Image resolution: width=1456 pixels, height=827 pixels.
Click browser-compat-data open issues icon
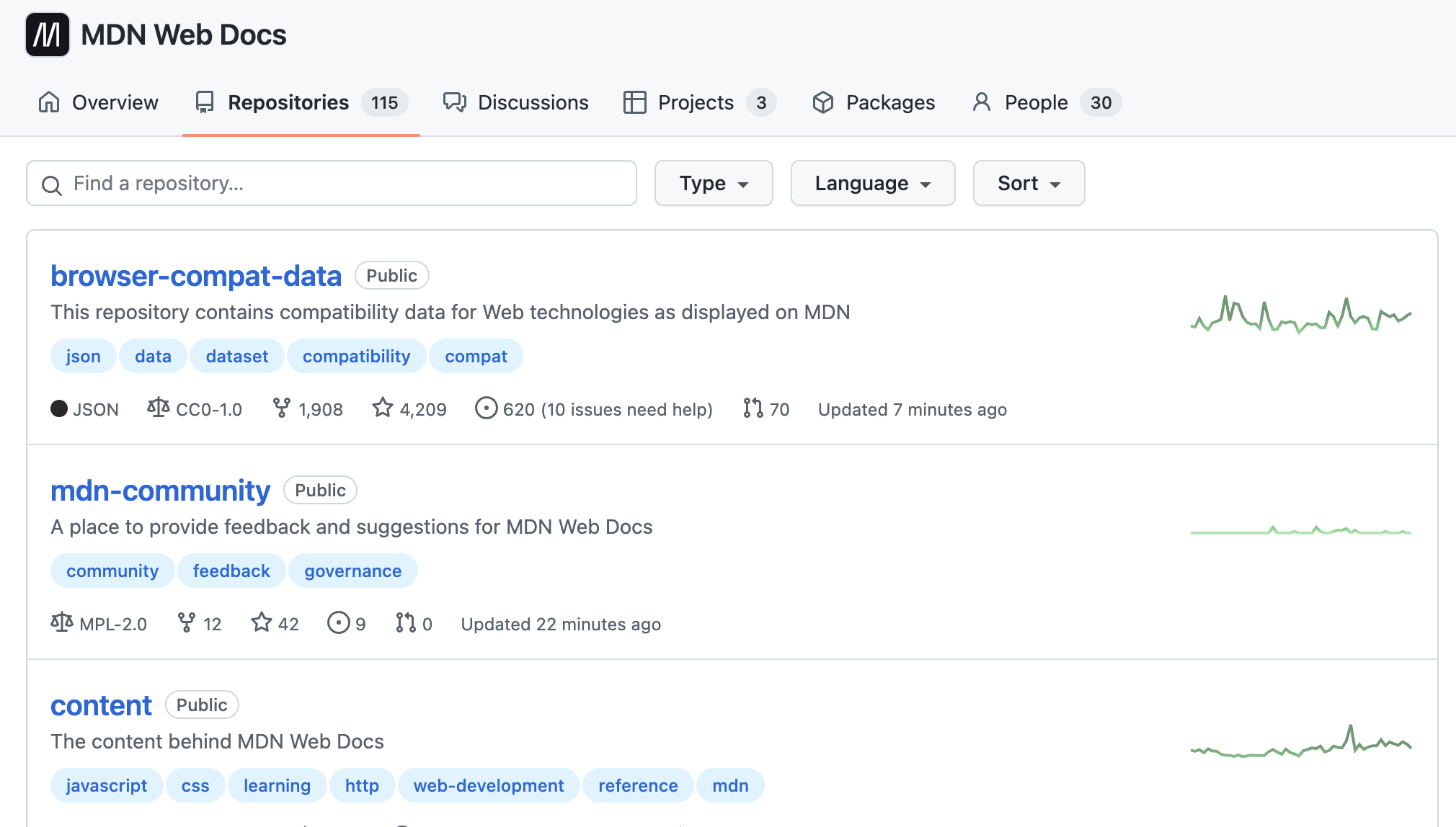[487, 408]
